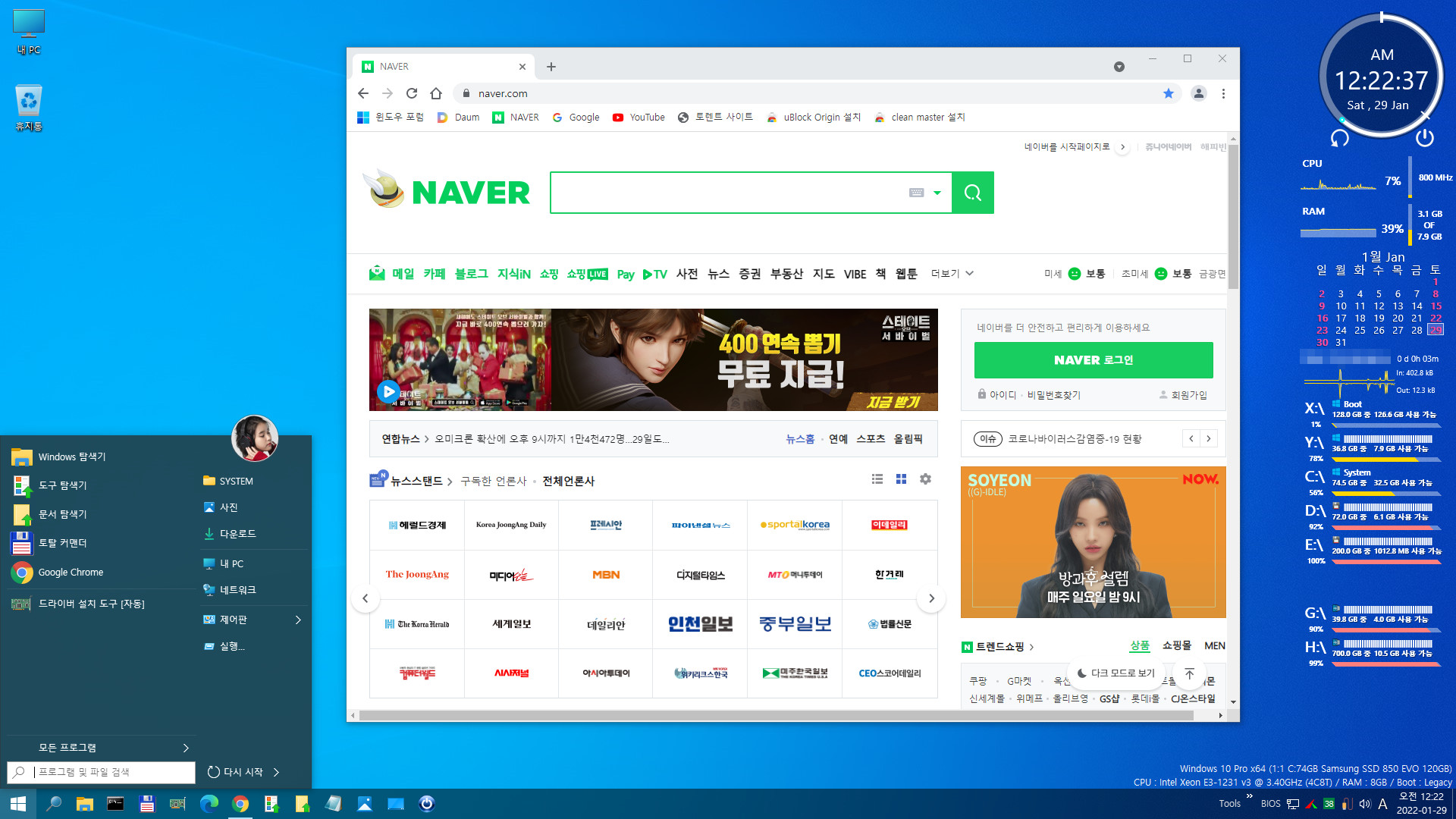Expand 제어판 submenu arrow
The height and width of the screenshot is (819, 1456).
click(298, 620)
